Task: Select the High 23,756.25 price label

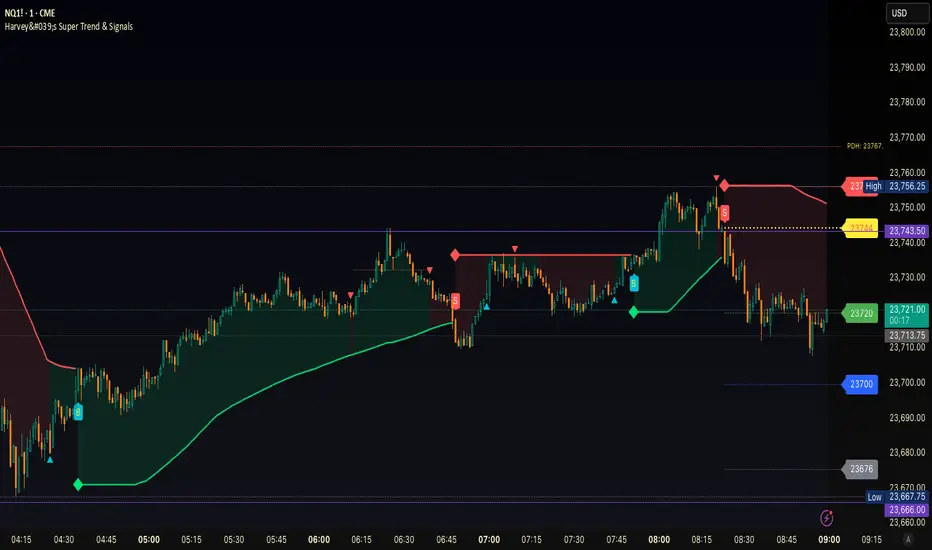Action: pos(895,186)
